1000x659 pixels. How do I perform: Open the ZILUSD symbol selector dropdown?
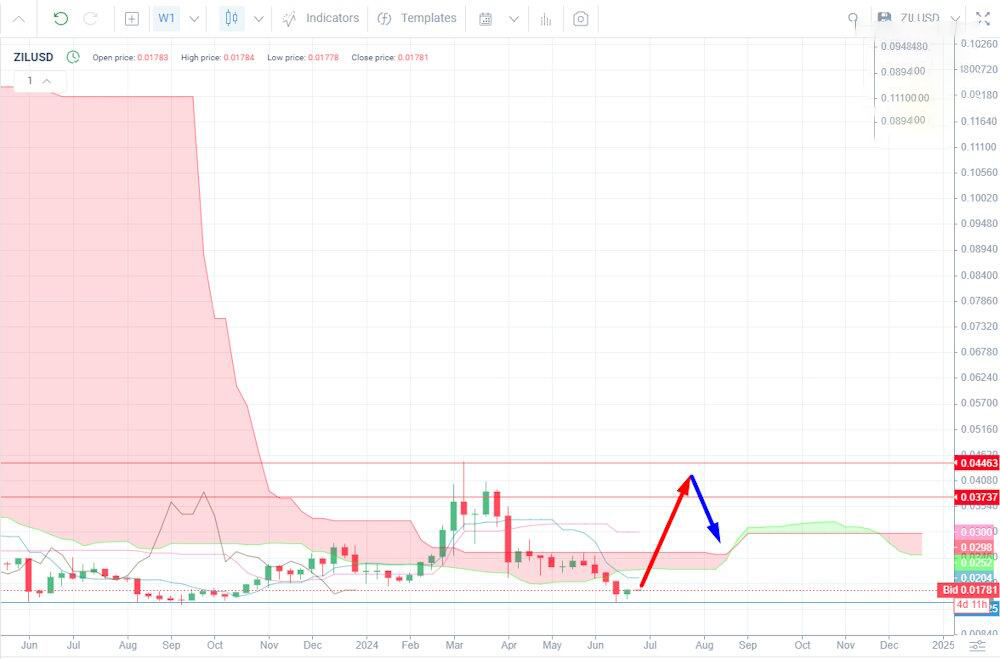(x=919, y=18)
